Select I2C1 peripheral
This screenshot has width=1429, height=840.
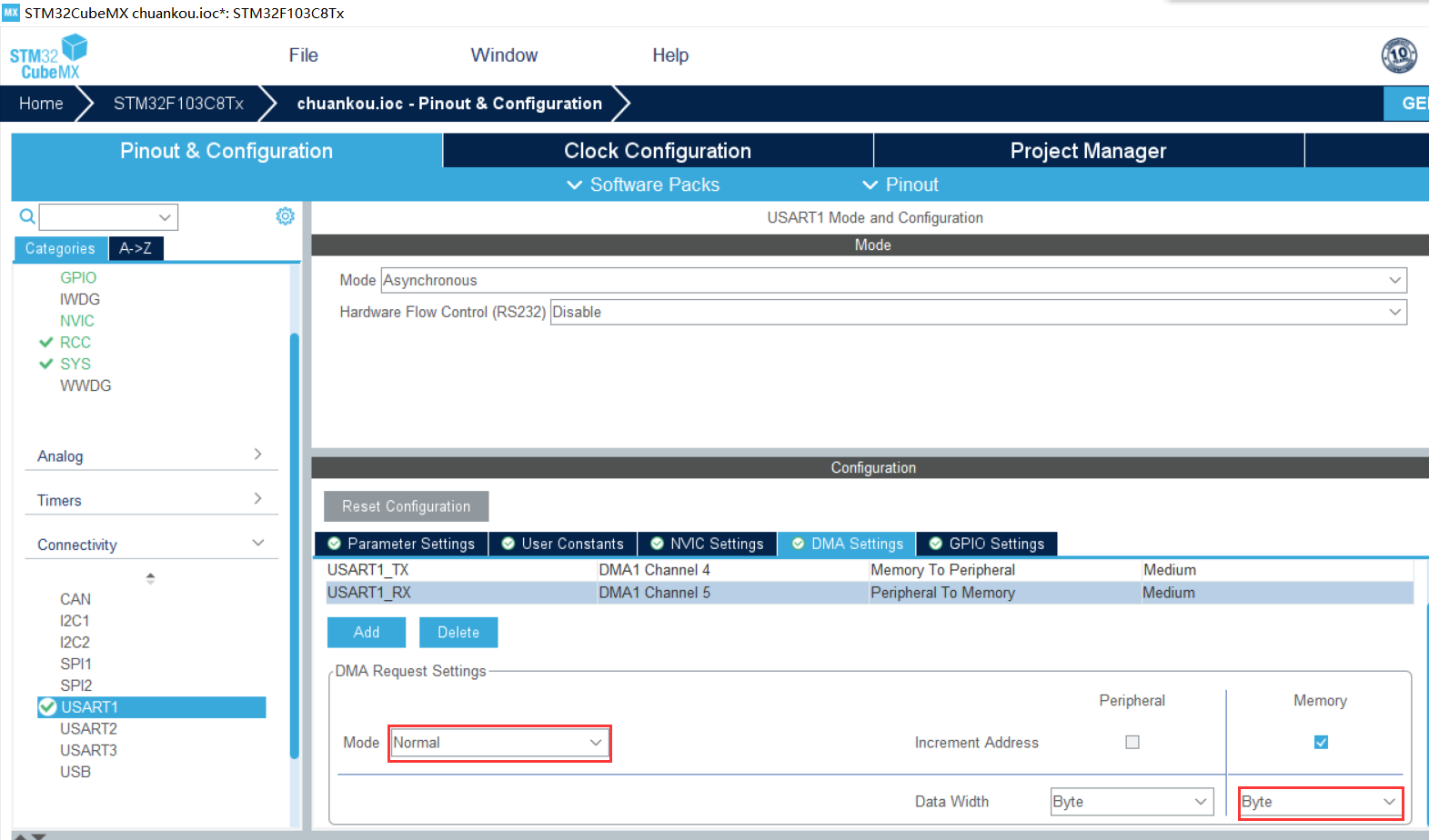[x=75, y=621]
